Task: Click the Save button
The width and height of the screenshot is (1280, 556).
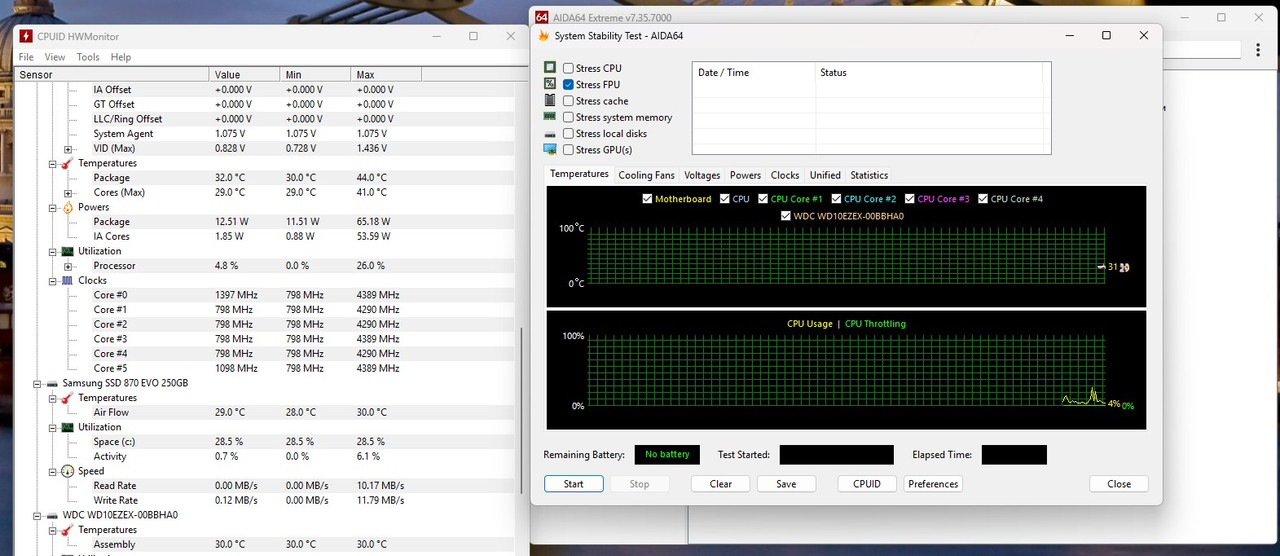Action: pos(786,484)
